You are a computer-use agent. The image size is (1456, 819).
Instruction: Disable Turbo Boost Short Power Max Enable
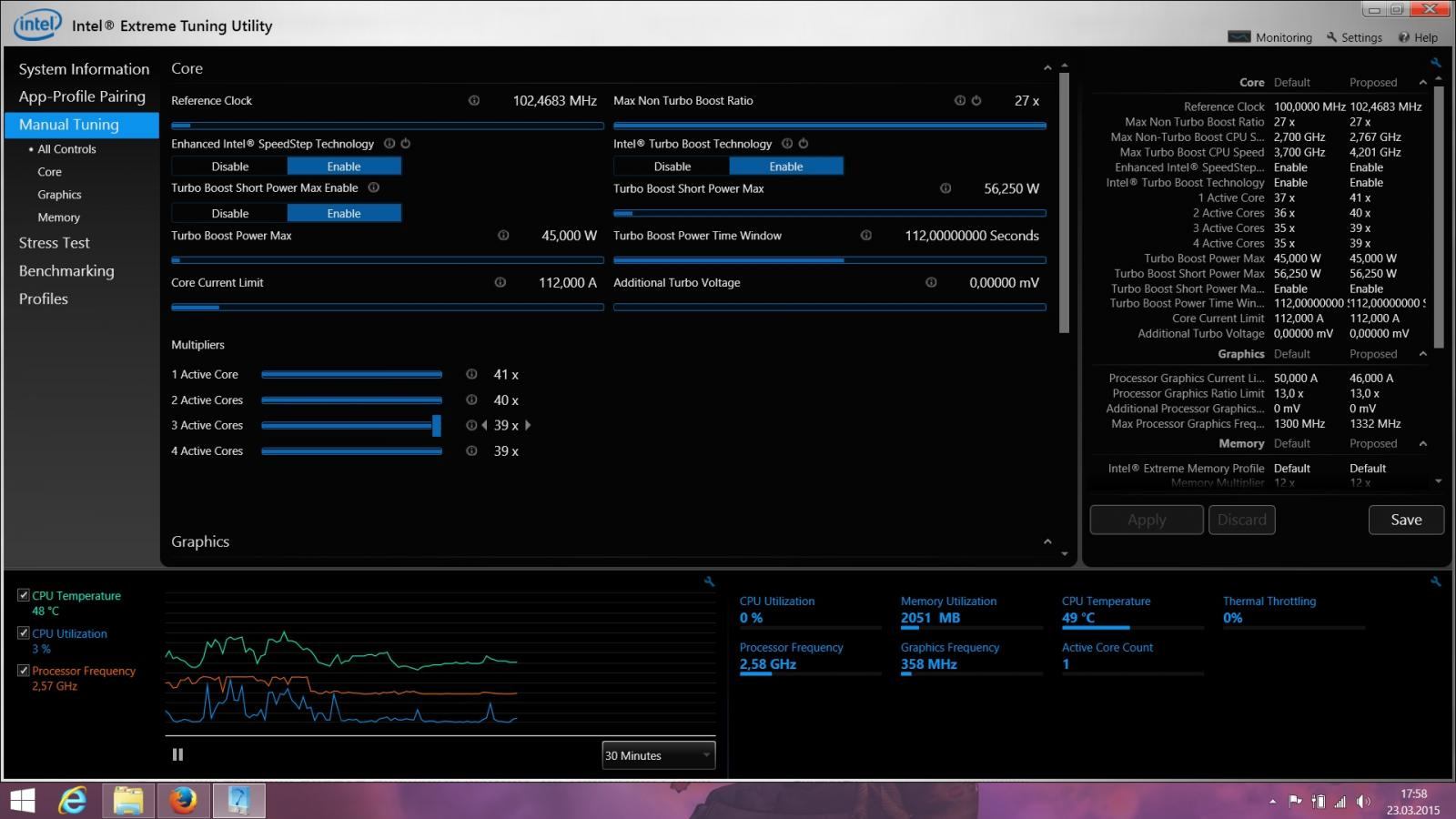pyautogui.click(x=230, y=213)
